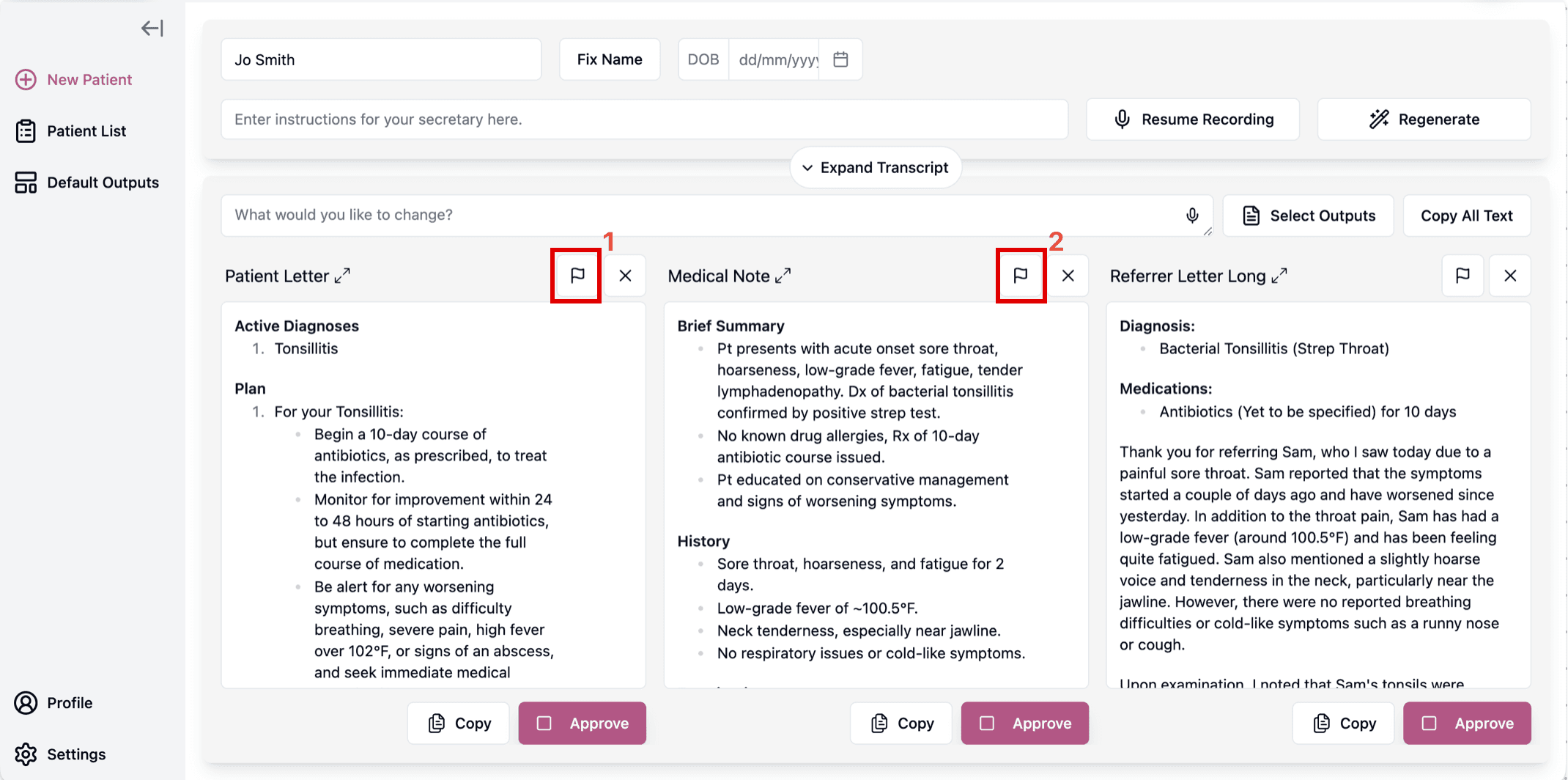Collapse the sidebar with arrow icon
Viewport: 1568px width, 780px height.
coord(152,28)
